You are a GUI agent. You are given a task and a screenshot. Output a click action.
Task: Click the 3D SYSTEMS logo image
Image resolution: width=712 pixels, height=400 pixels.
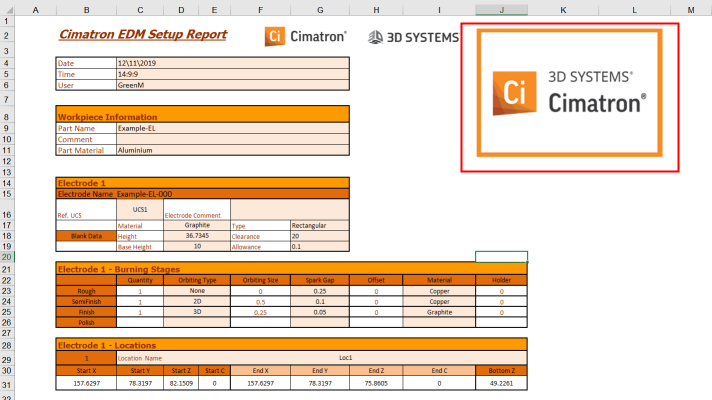413,37
